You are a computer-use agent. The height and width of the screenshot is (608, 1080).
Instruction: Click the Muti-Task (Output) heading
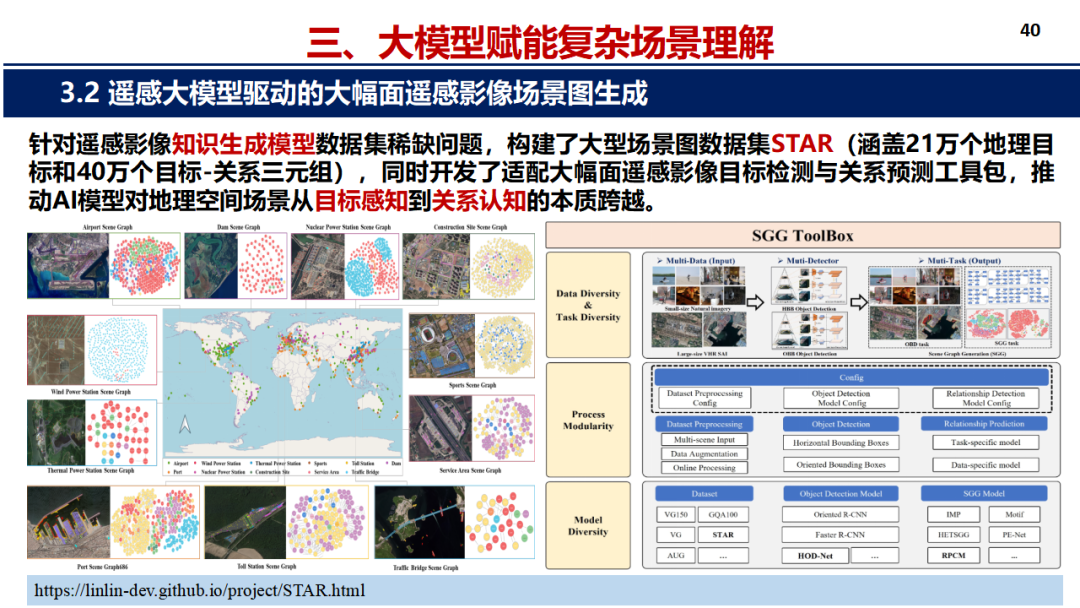click(963, 261)
